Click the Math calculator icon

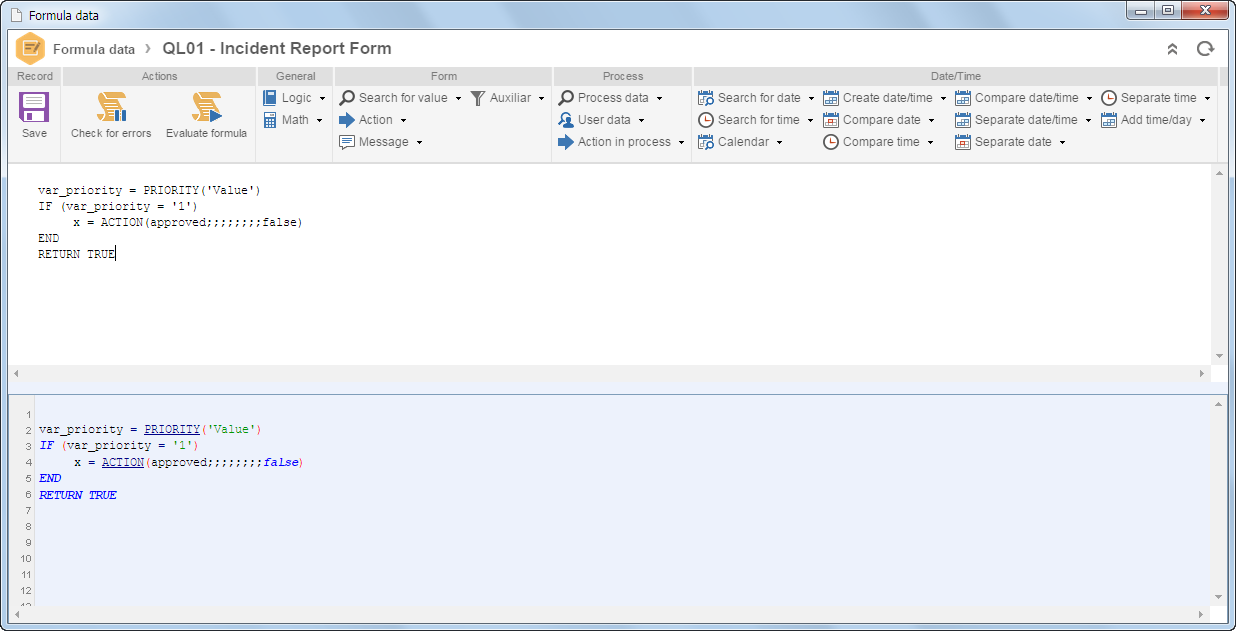[270, 120]
